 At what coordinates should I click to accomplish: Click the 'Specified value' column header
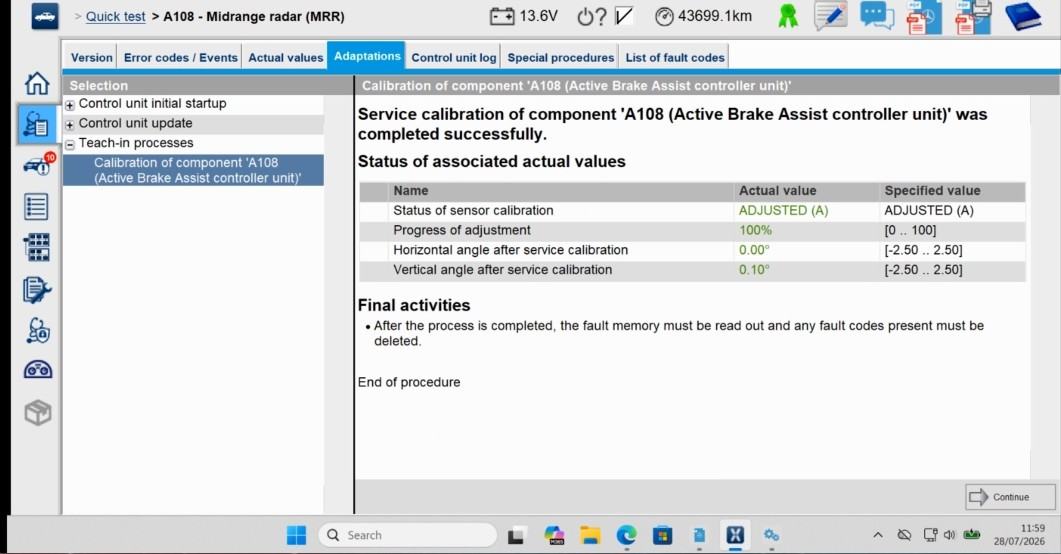[x=932, y=191]
